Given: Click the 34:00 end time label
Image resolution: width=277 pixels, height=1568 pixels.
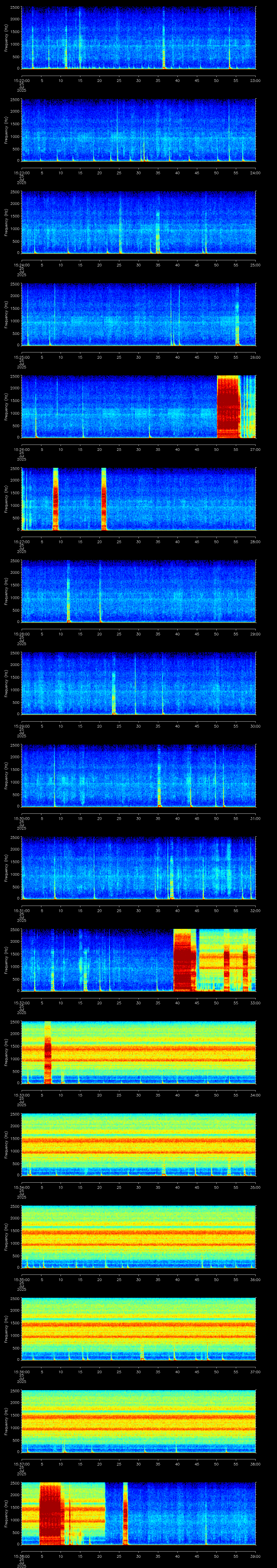Looking at the screenshot, I should (x=255, y=1095).
